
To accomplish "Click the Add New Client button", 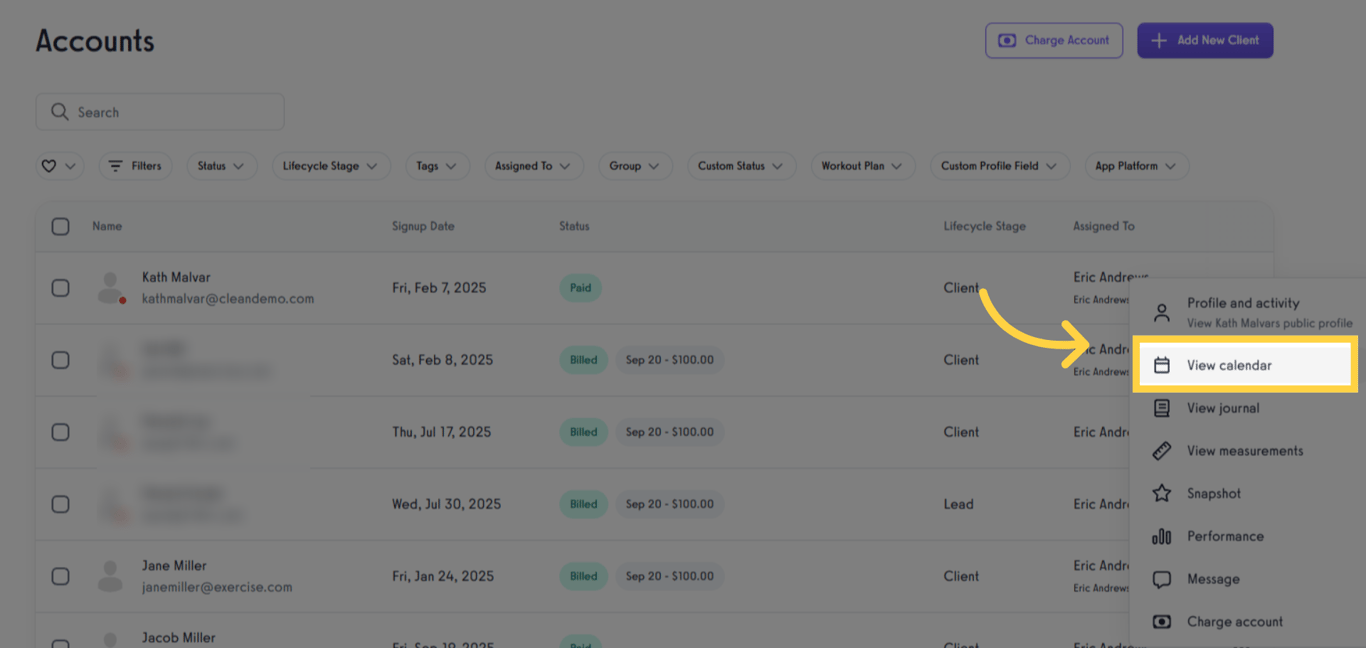I will coord(1205,40).
